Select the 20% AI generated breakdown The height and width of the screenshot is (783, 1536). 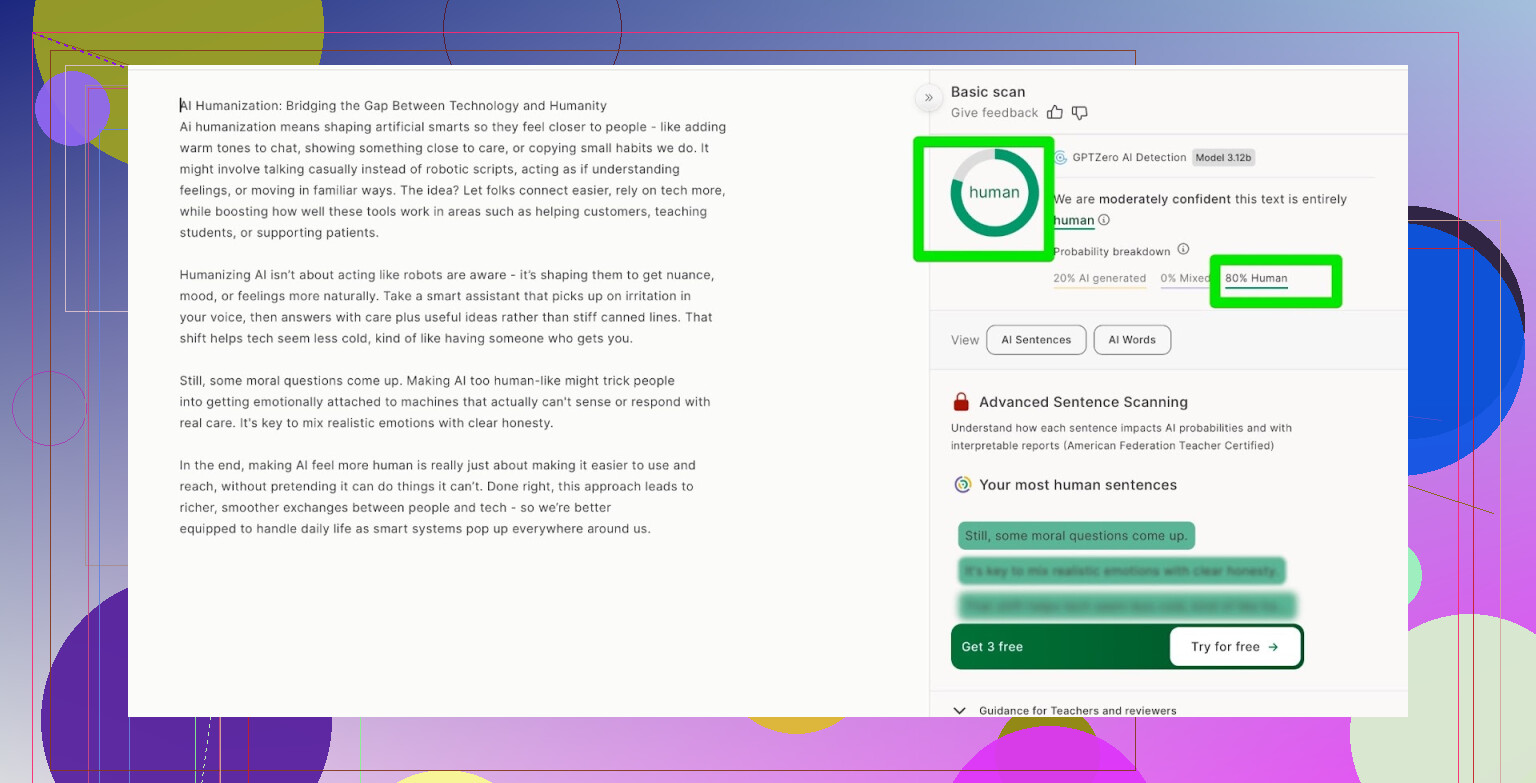(1099, 279)
